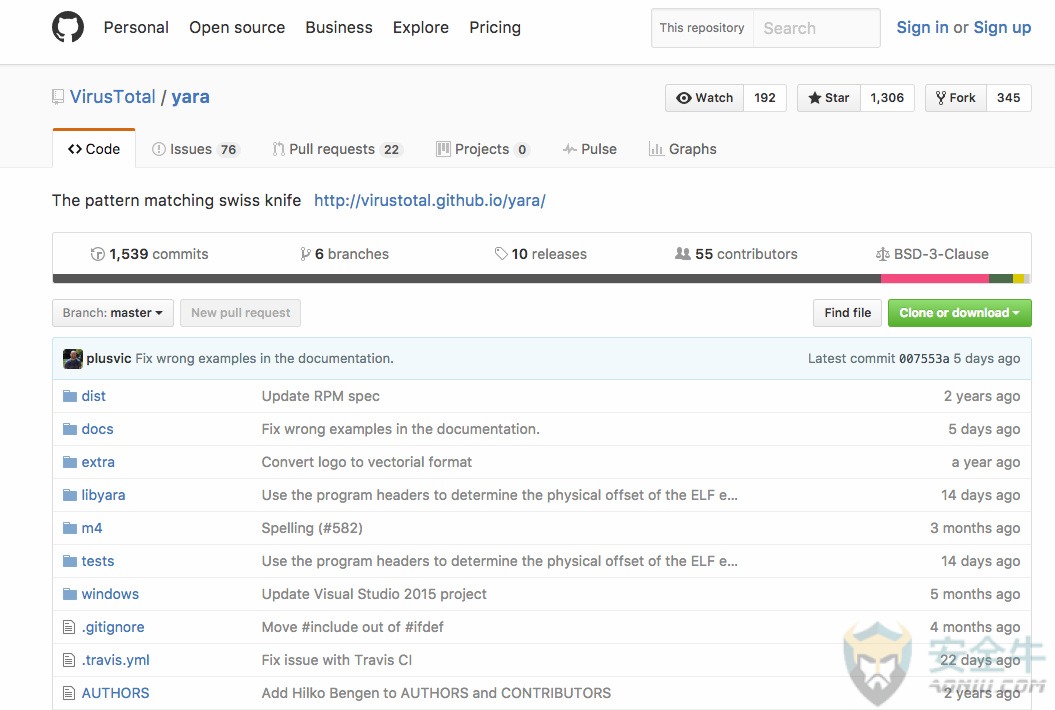Click the folder icon for tests

pyautogui.click(x=70, y=561)
